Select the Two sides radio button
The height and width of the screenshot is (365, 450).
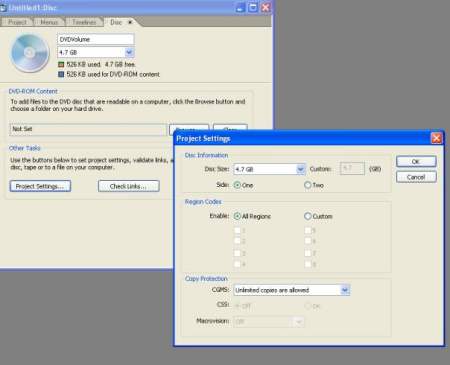click(308, 185)
